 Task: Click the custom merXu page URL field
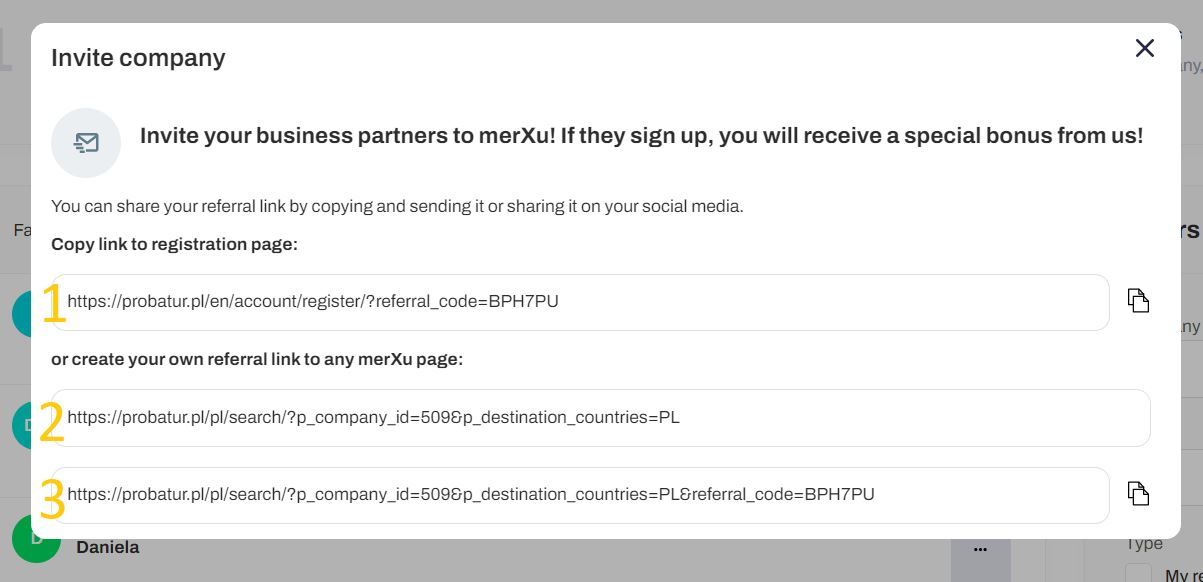601,418
